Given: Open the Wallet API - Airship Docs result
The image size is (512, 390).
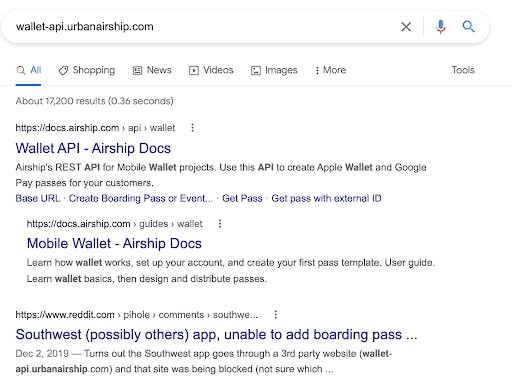Looking at the screenshot, I should tap(93, 148).
